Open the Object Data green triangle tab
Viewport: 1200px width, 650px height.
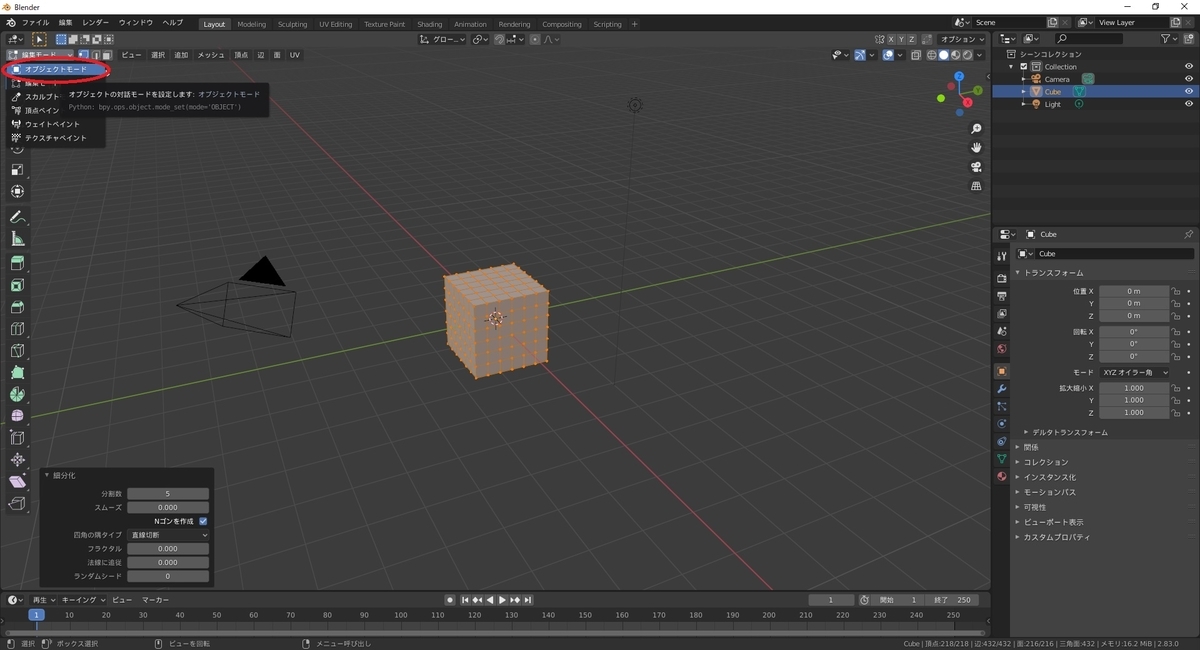click(x=1001, y=458)
